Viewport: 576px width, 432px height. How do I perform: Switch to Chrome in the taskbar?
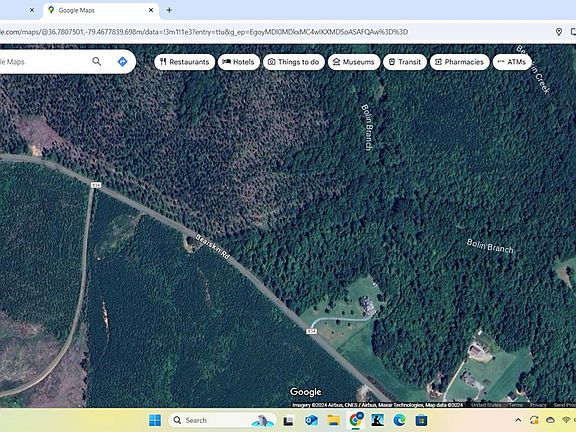click(356, 420)
